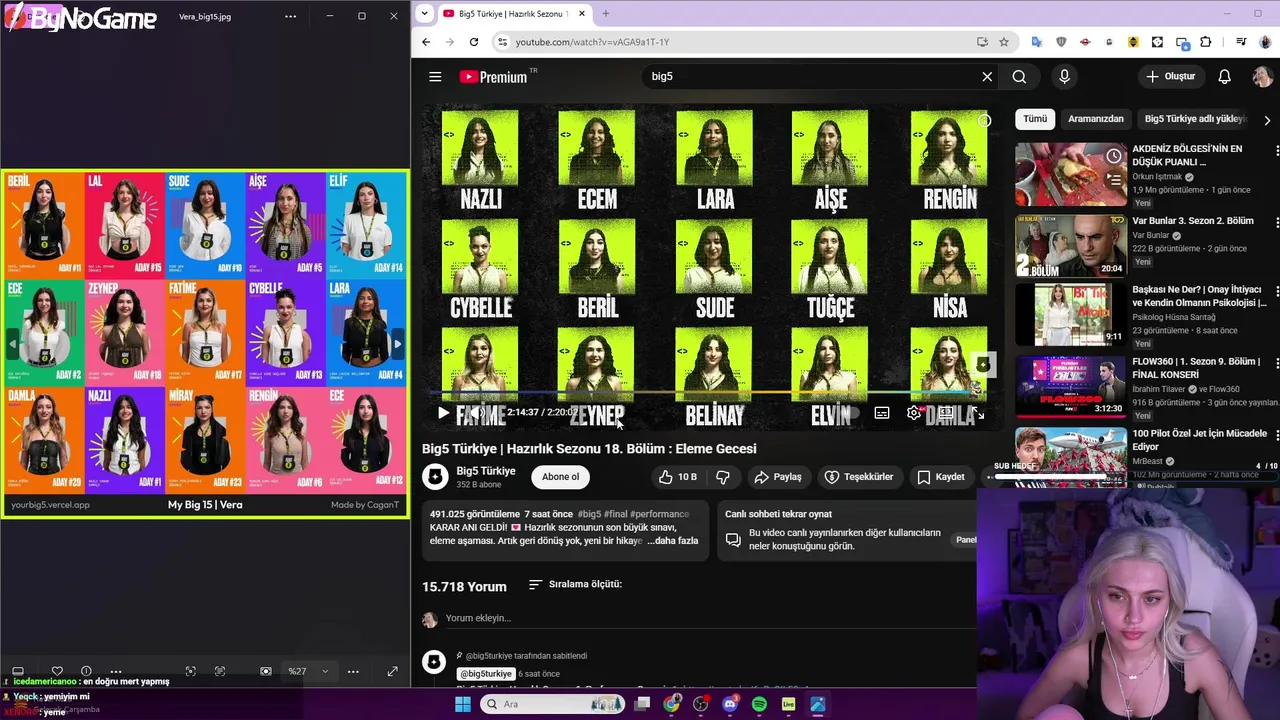Open 100 Pilot Özel Jet video title

click(1200, 440)
